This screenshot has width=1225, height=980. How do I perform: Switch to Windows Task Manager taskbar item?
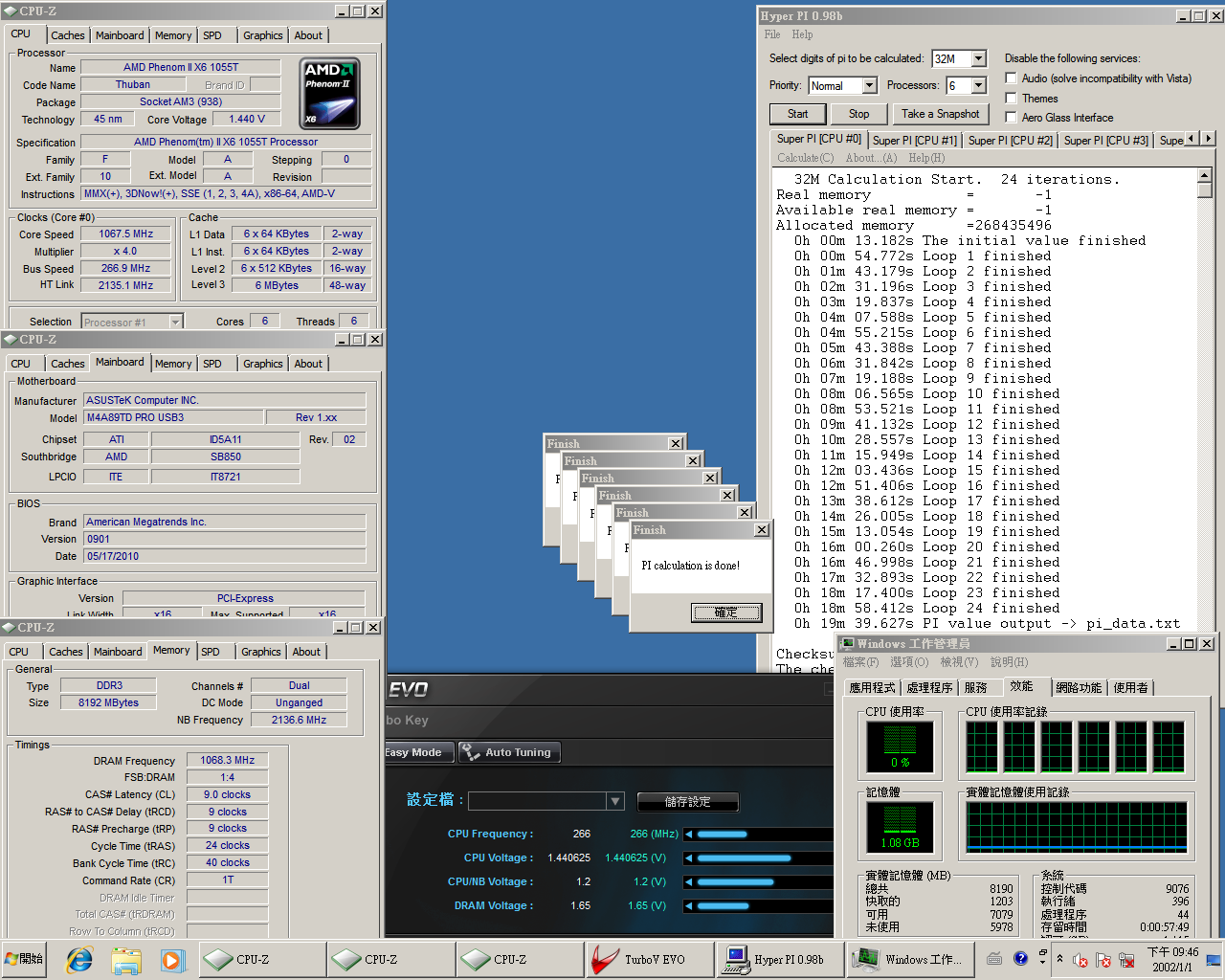tap(910, 959)
